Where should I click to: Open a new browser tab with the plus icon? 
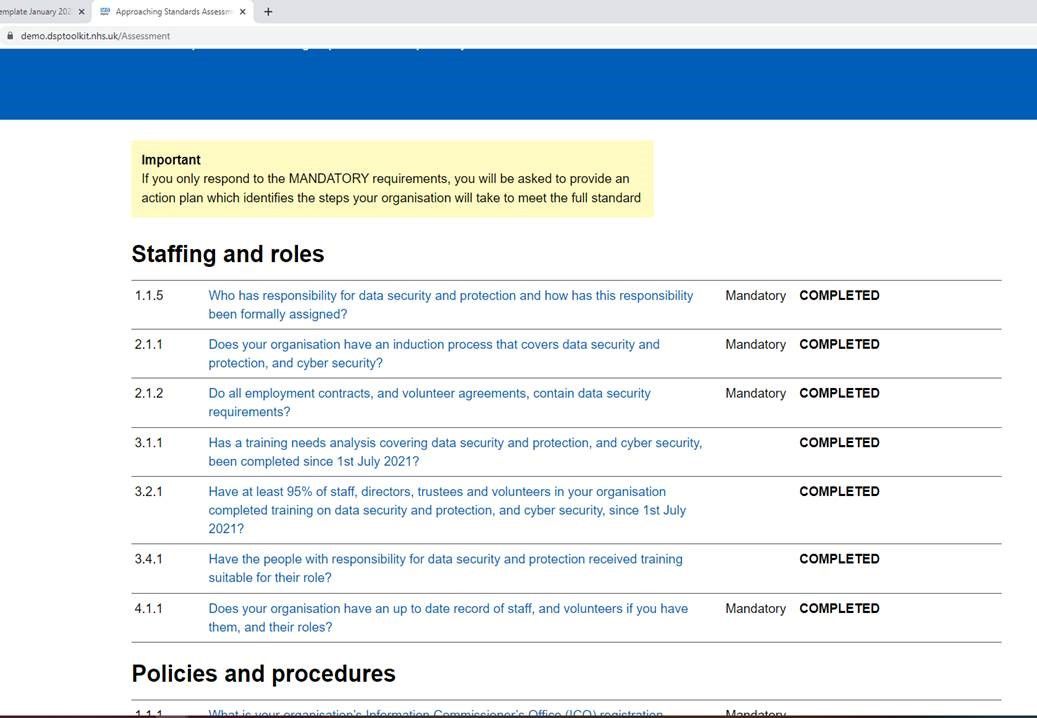tap(266, 11)
